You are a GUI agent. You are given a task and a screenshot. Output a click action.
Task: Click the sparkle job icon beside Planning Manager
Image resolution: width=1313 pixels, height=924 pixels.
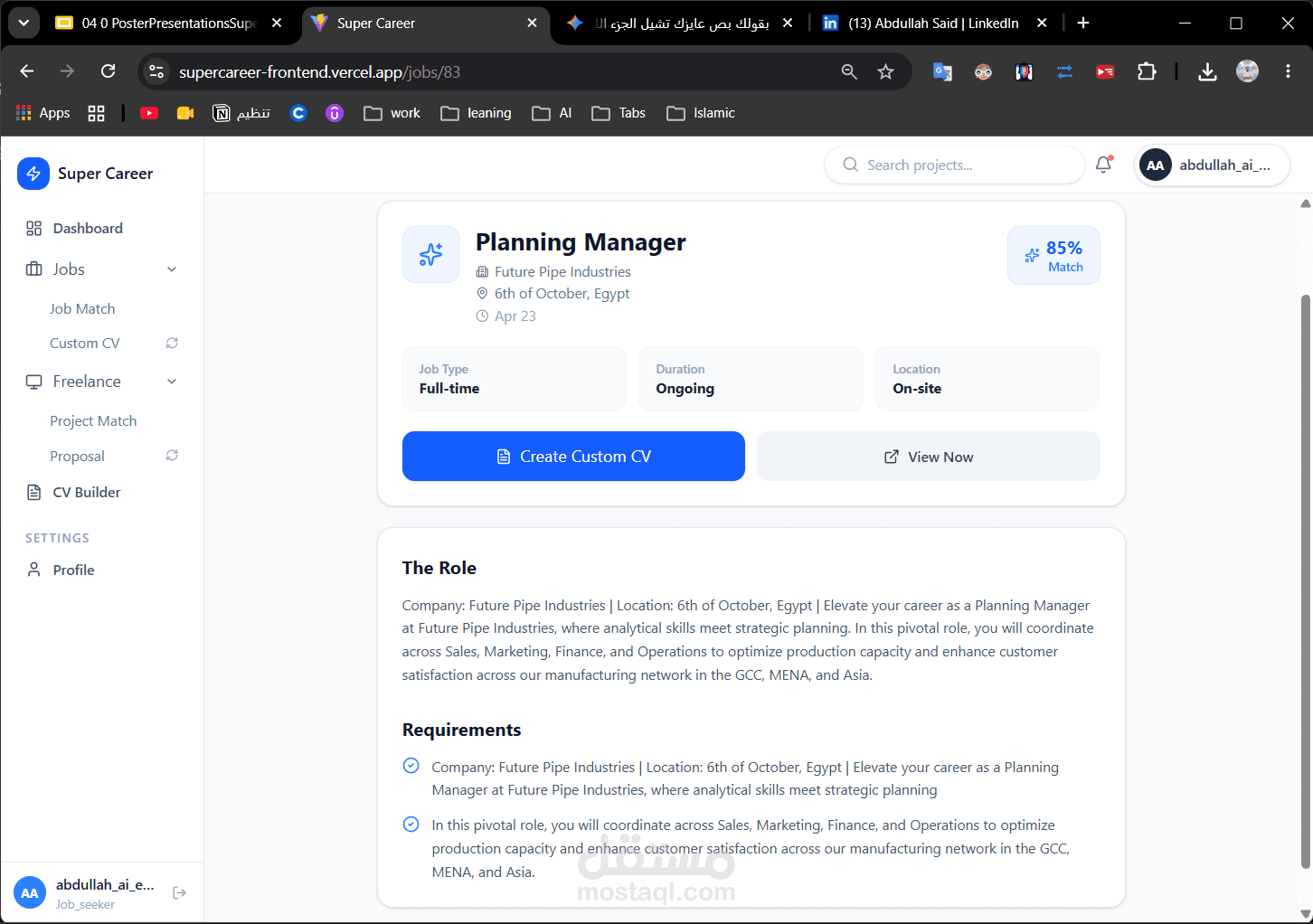430,255
